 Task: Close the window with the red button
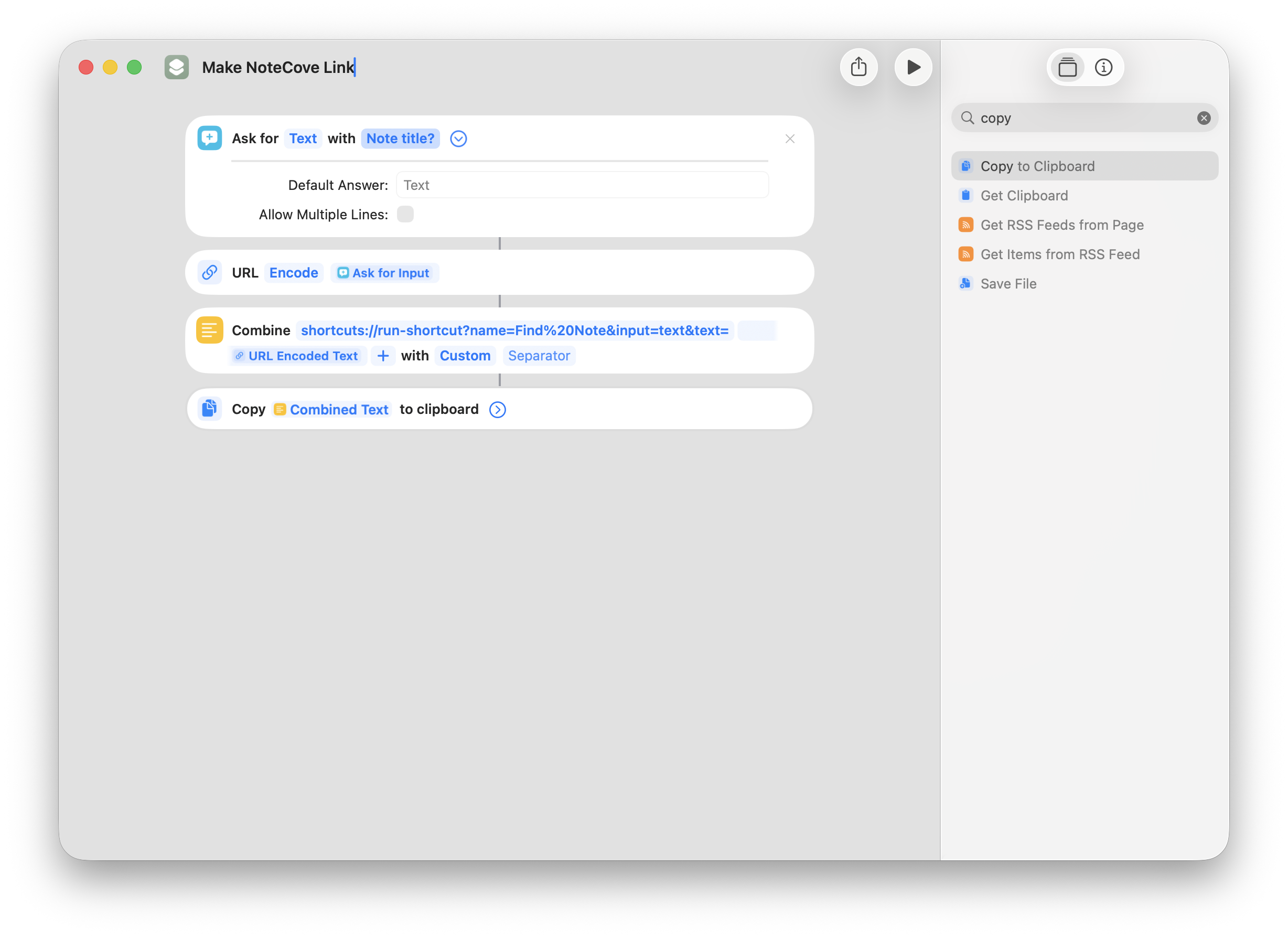(x=86, y=67)
